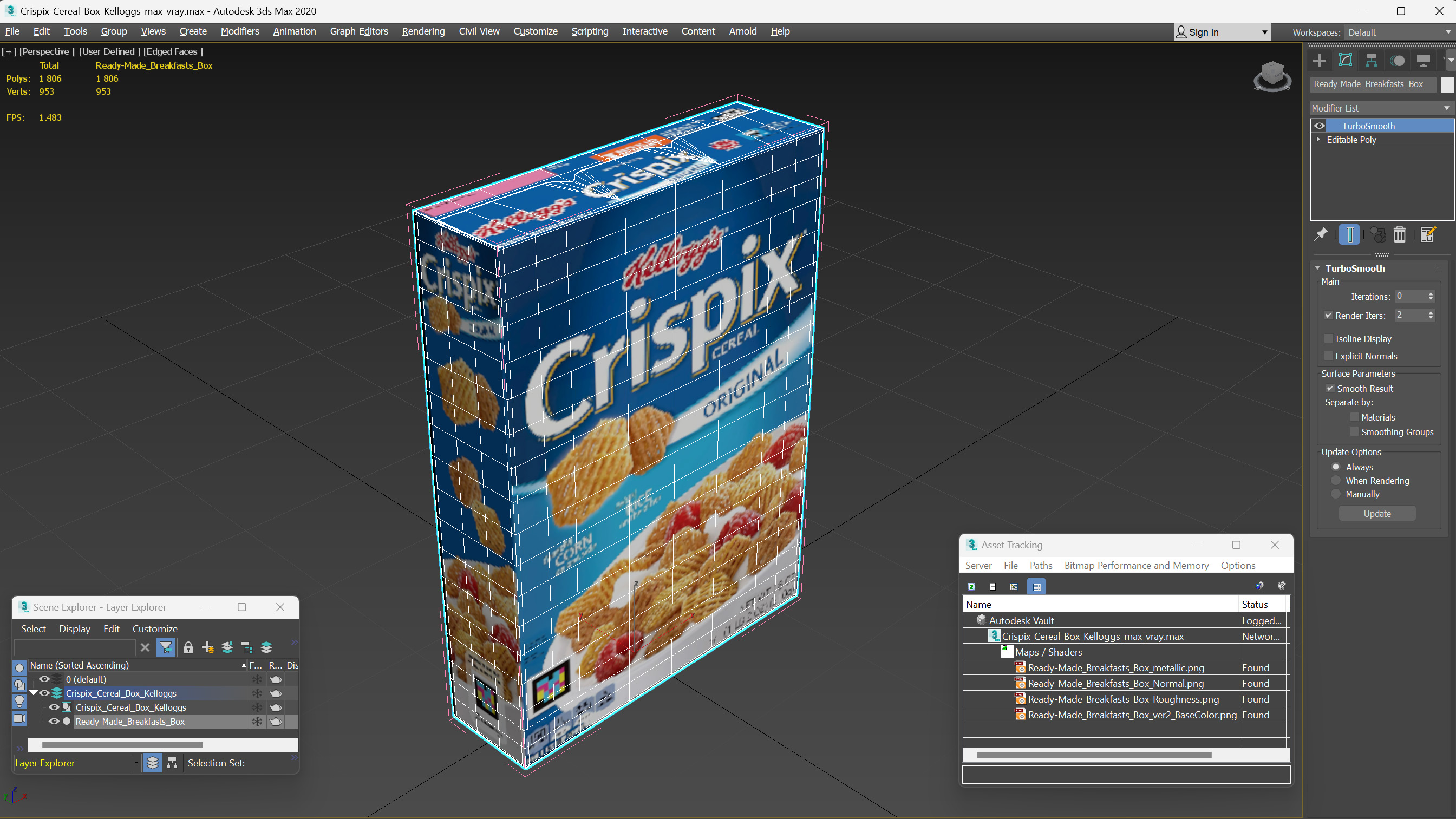
Task: Click the Update button
Action: 1377,513
